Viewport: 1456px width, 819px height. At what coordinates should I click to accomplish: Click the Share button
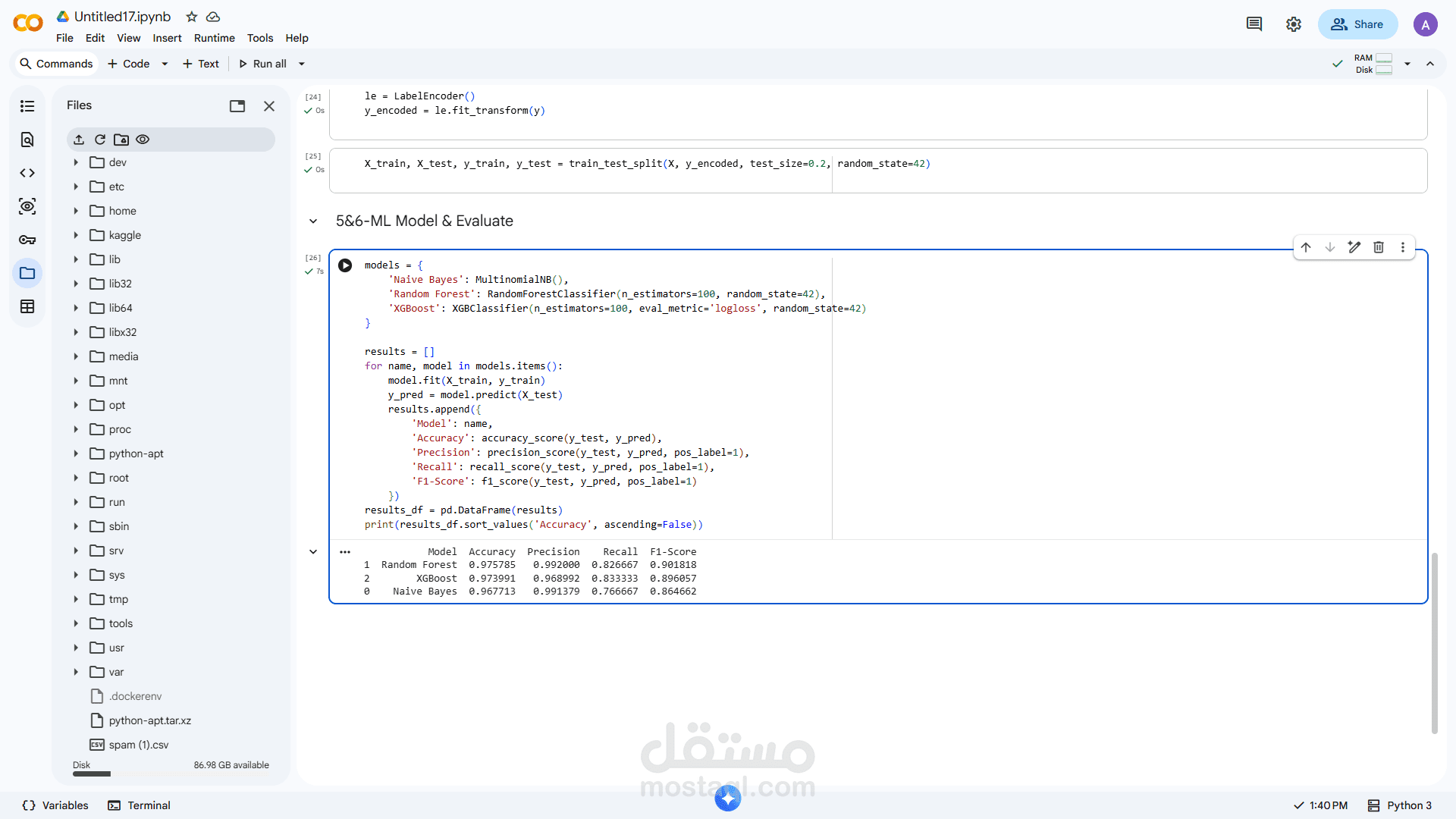click(1357, 24)
